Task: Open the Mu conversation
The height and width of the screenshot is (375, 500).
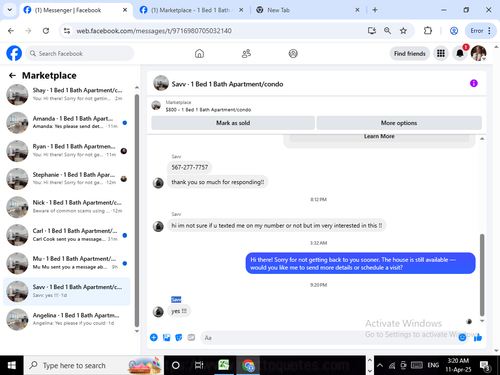Action: 67,263
